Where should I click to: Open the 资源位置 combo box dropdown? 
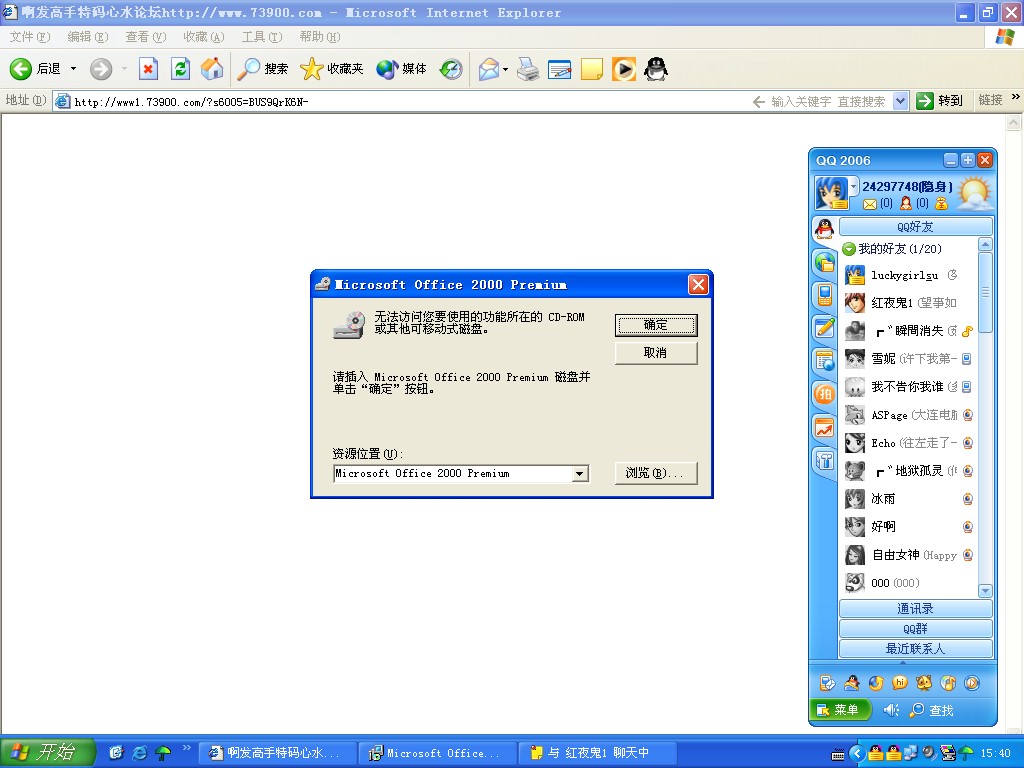(579, 474)
